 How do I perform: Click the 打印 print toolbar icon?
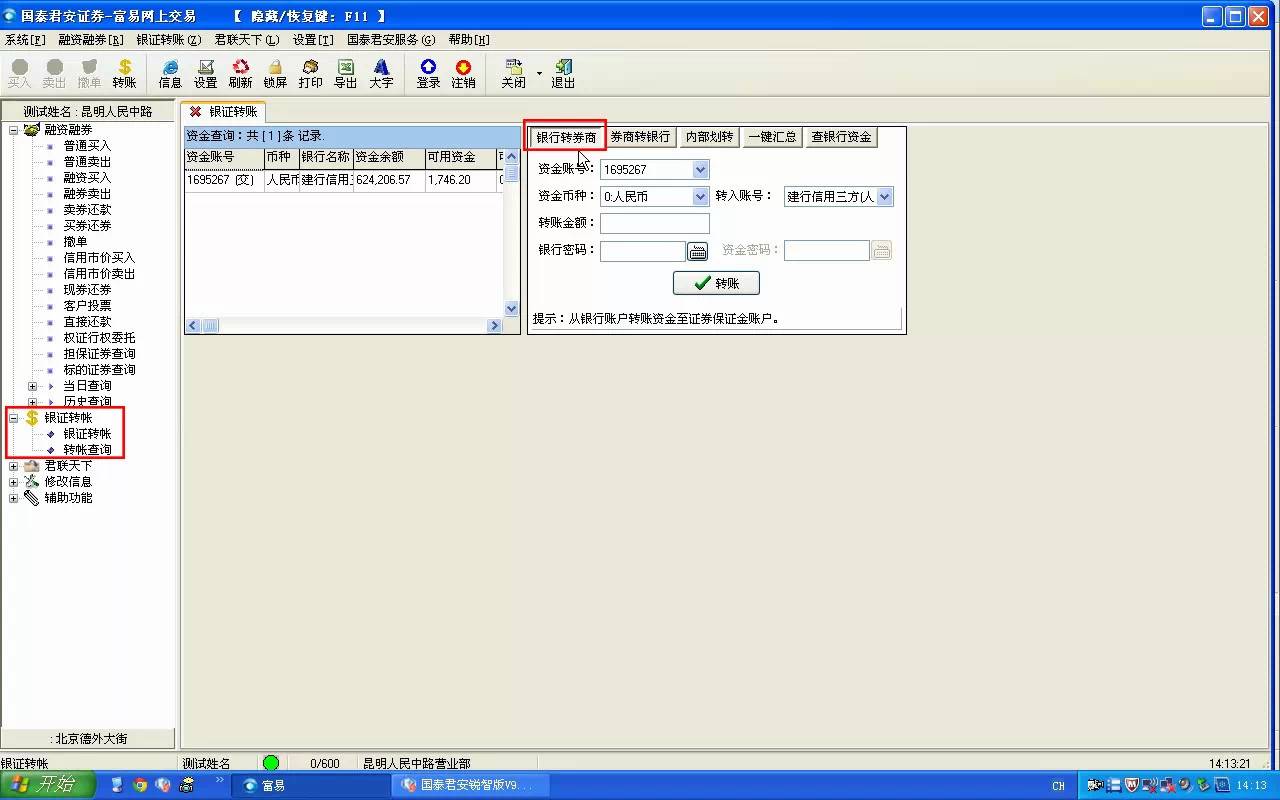(310, 73)
